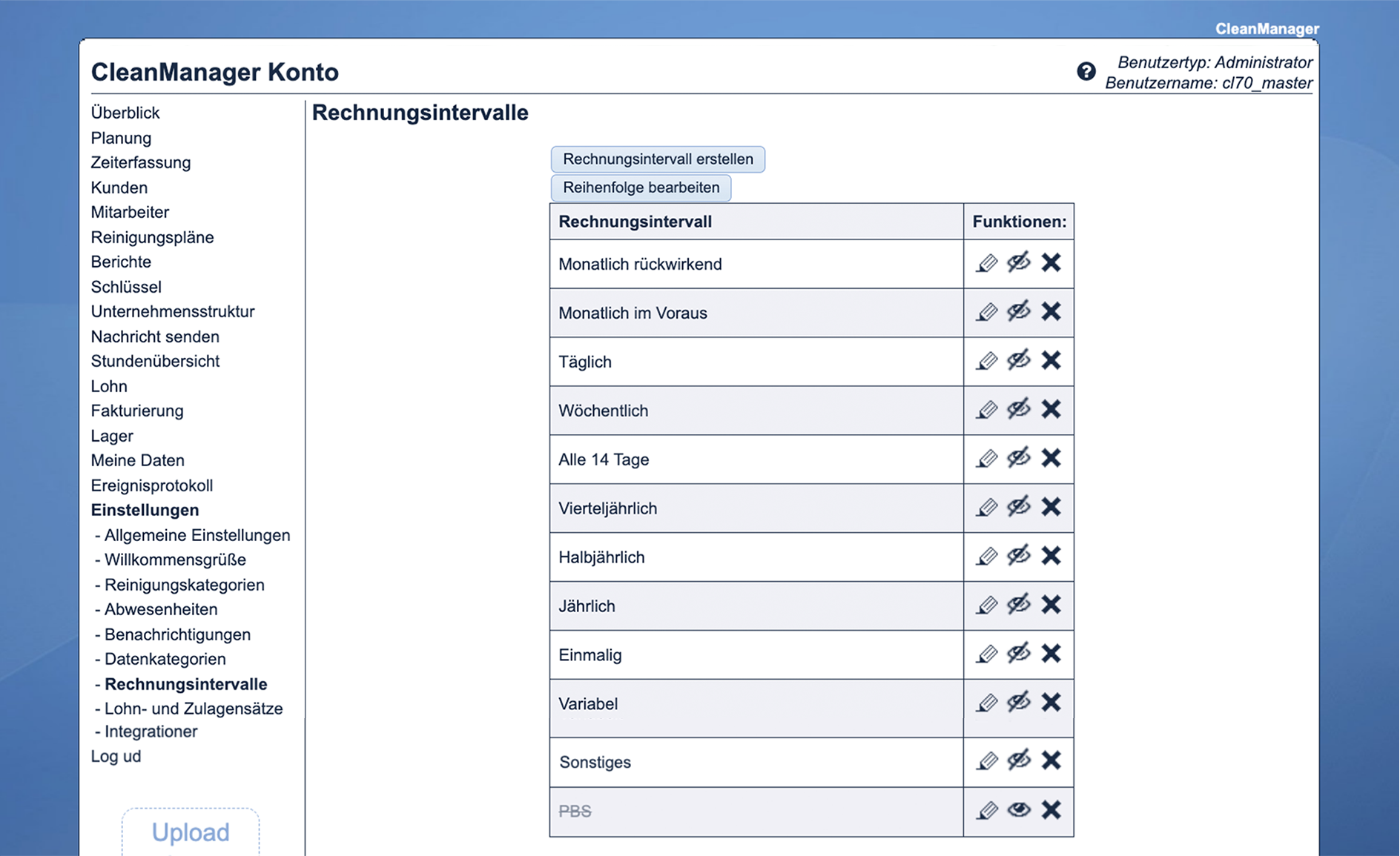Edit the Jährlich interval entry
Screen dimensions: 1400x856
[986, 605]
